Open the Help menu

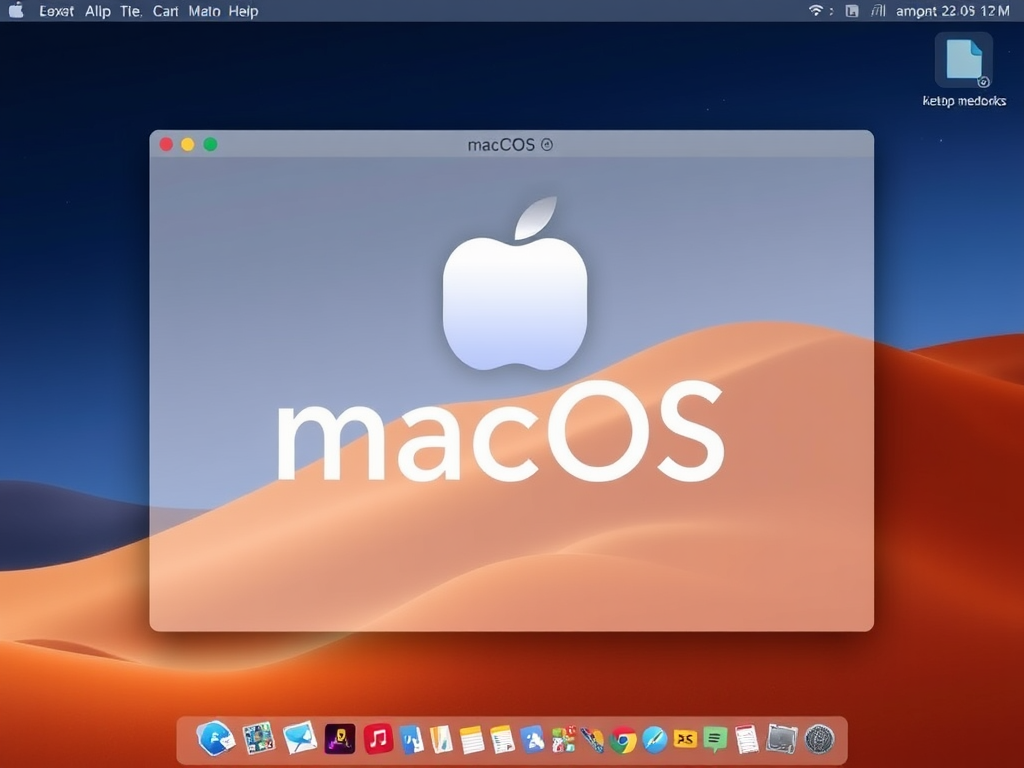[x=243, y=11]
